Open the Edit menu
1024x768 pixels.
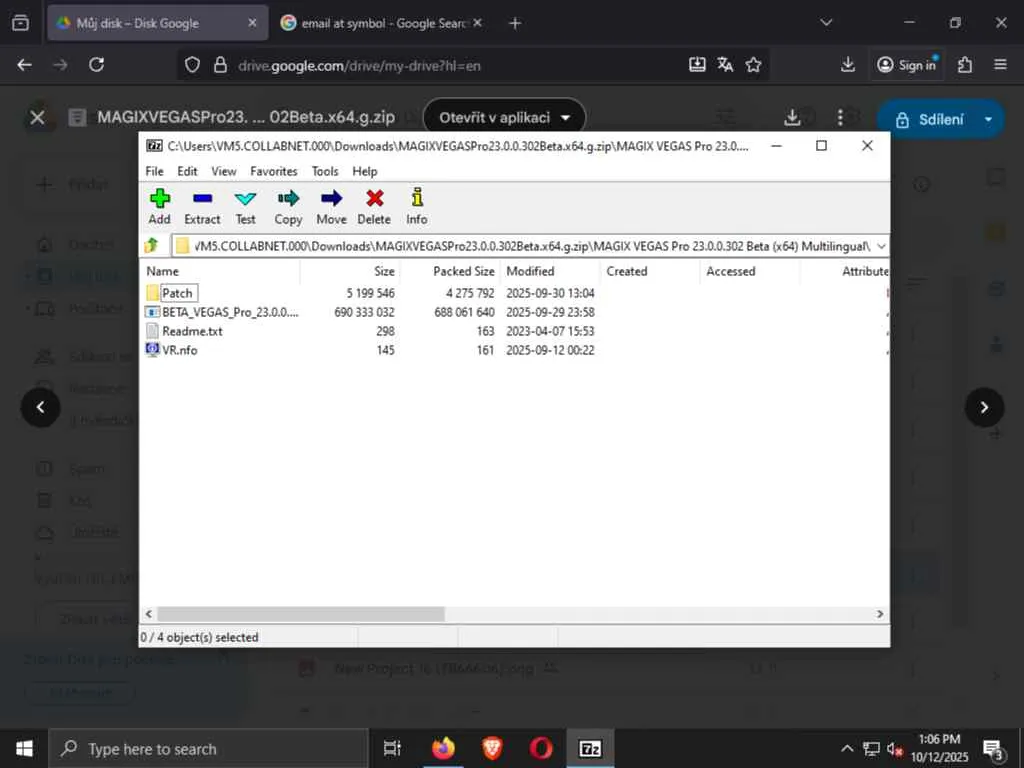[x=187, y=171]
